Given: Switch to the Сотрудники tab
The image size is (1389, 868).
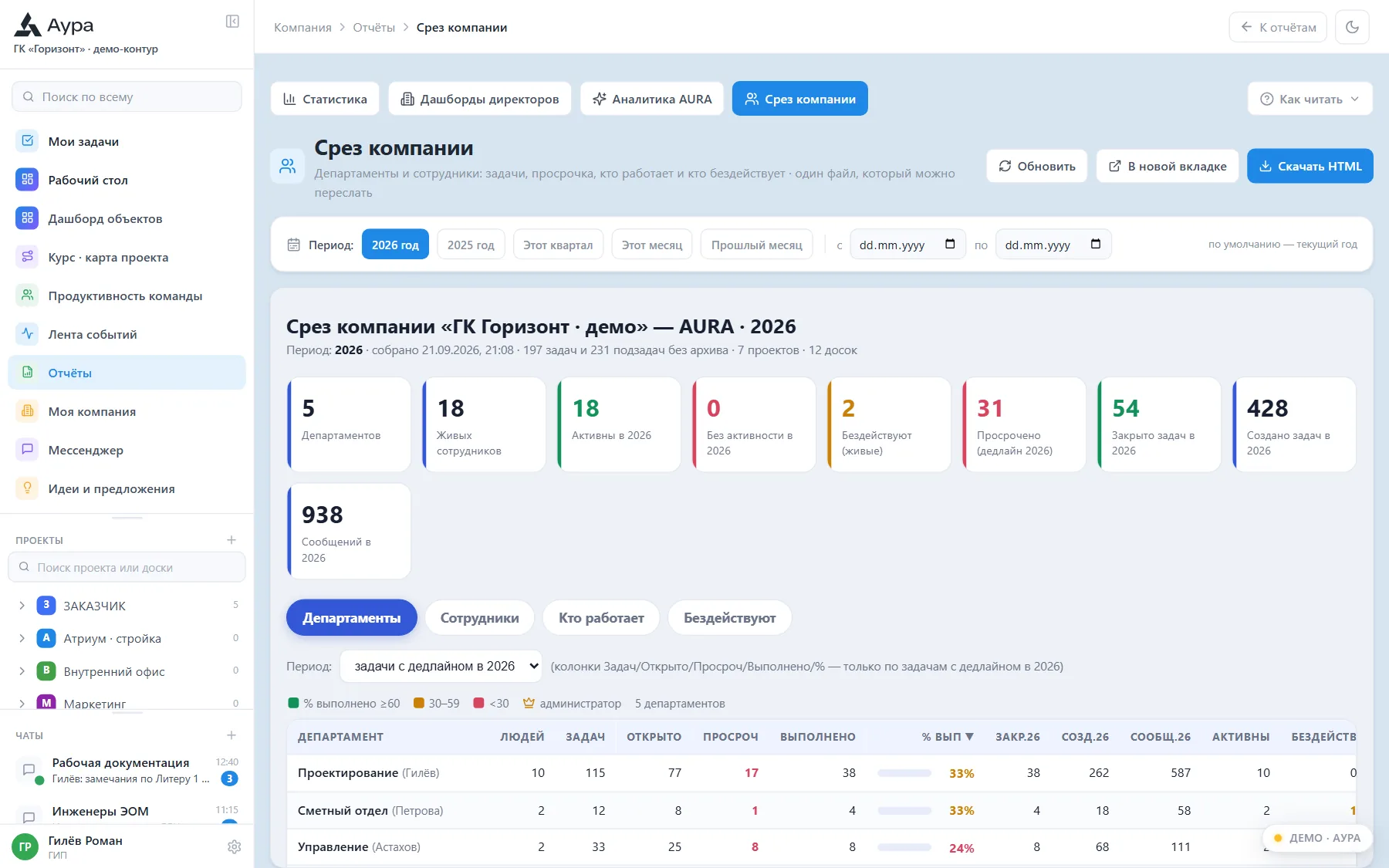Looking at the screenshot, I should [479, 618].
